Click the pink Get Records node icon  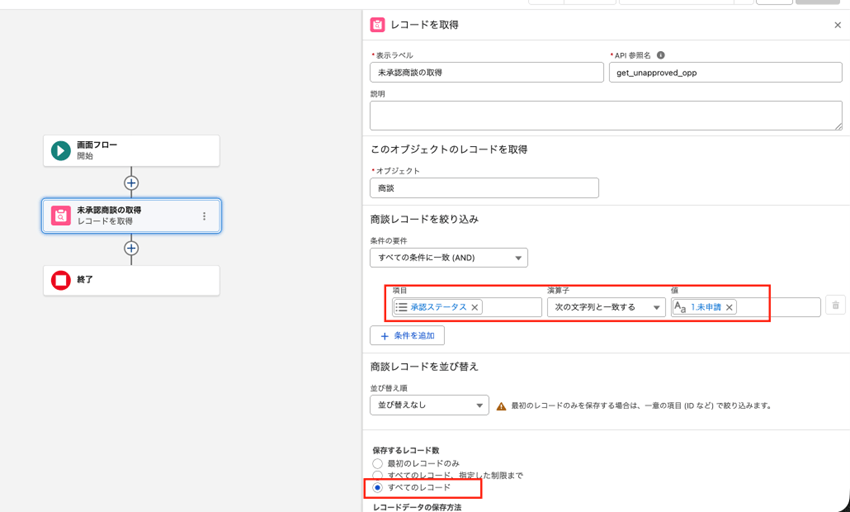61,216
